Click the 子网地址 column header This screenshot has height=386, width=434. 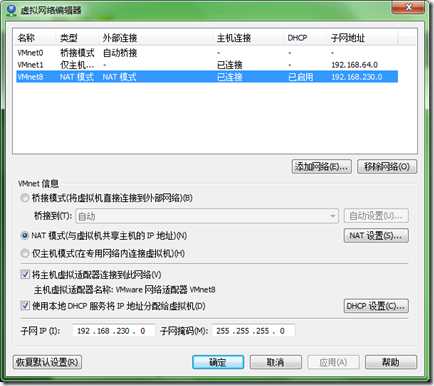point(363,38)
